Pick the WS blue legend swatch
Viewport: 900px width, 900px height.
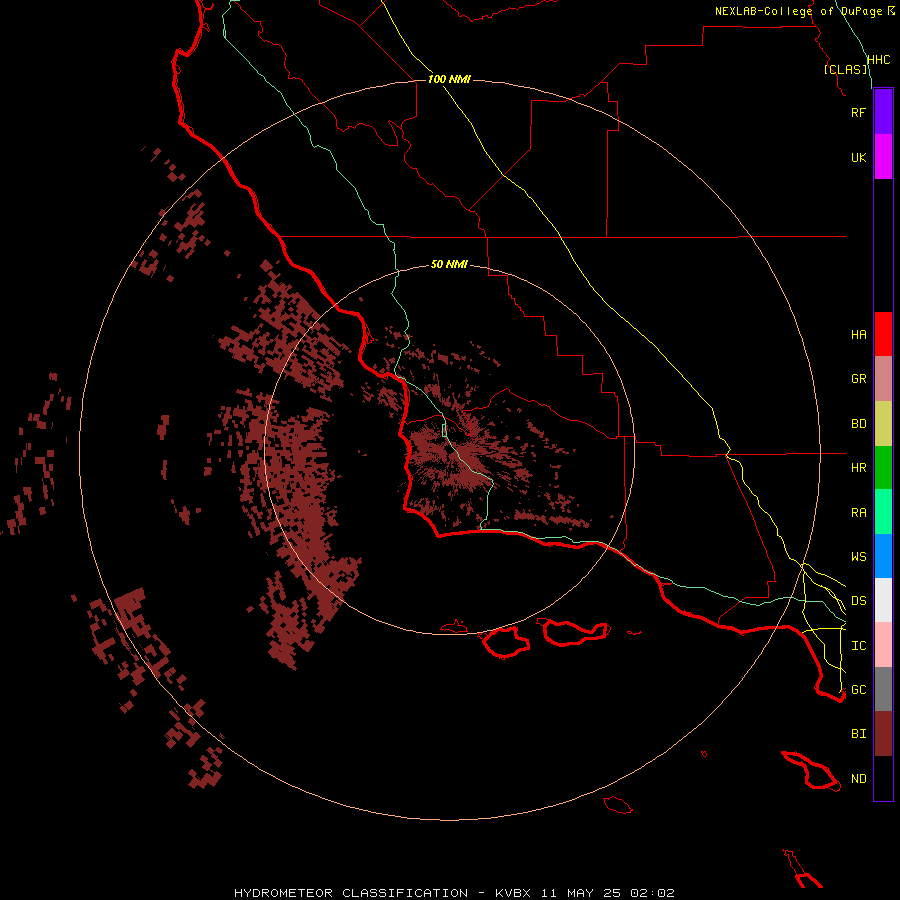coord(883,556)
